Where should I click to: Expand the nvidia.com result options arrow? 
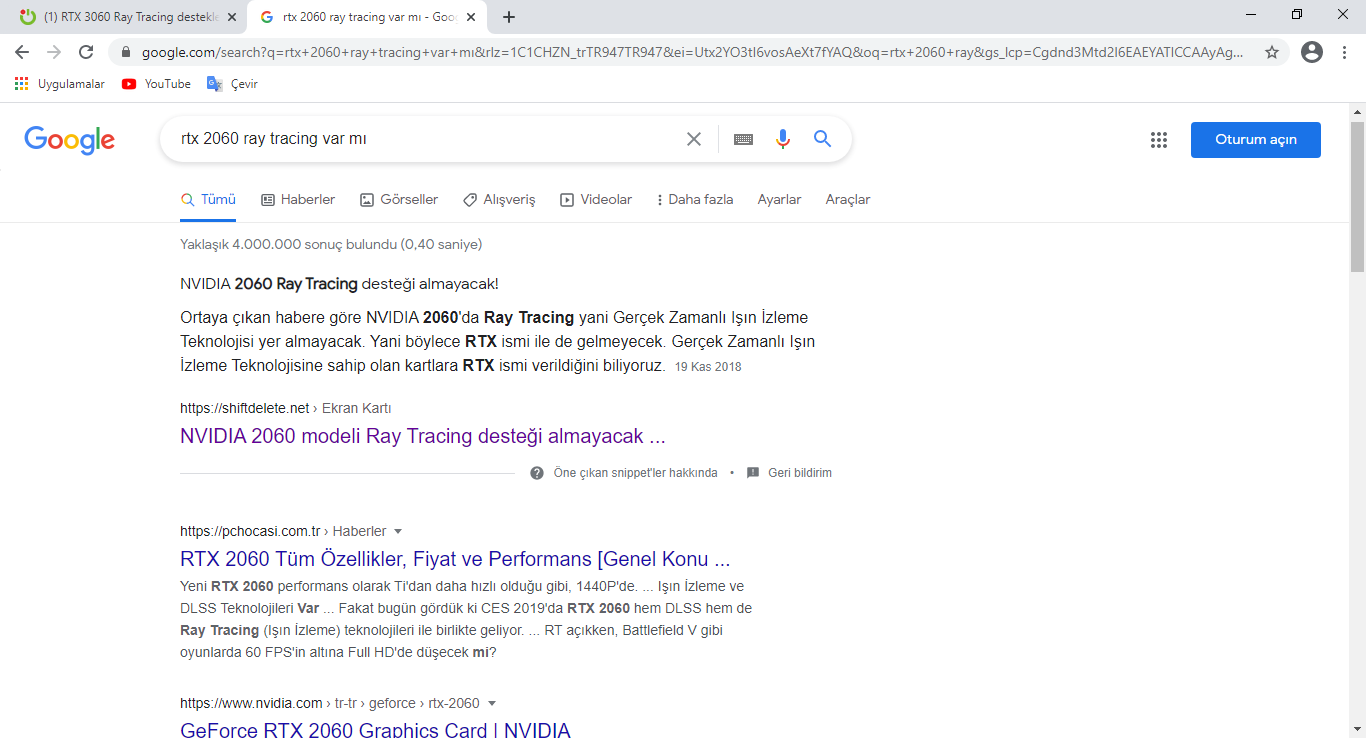[x=491, y=703]
